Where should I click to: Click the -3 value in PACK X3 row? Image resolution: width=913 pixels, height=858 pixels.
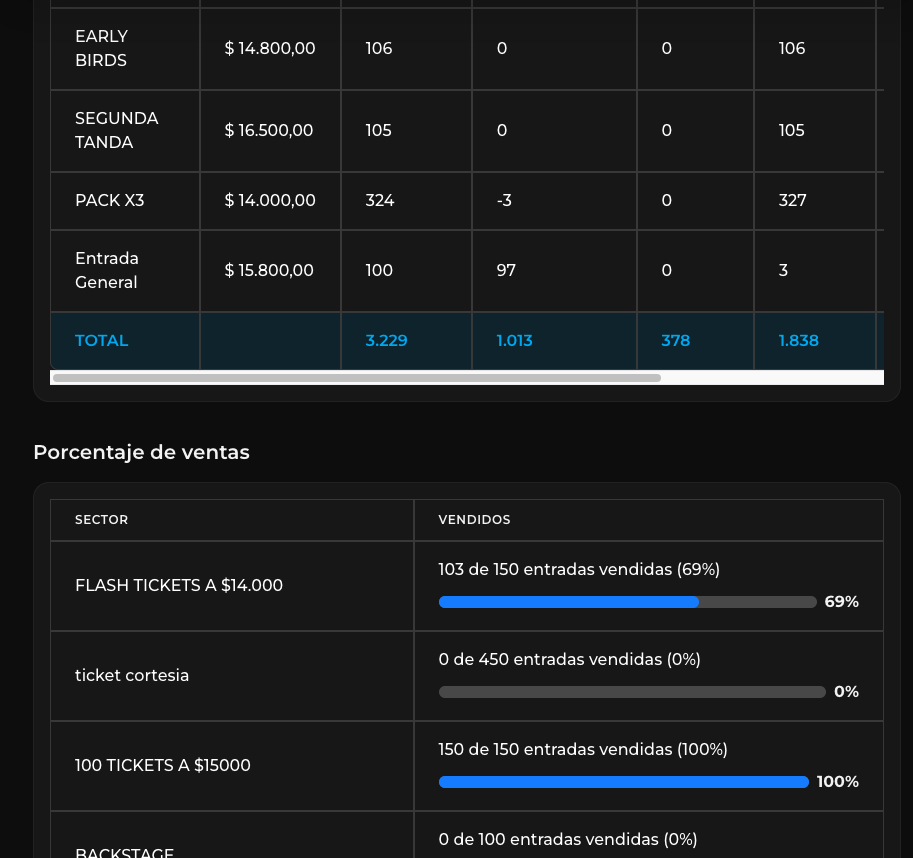point(504,200)
